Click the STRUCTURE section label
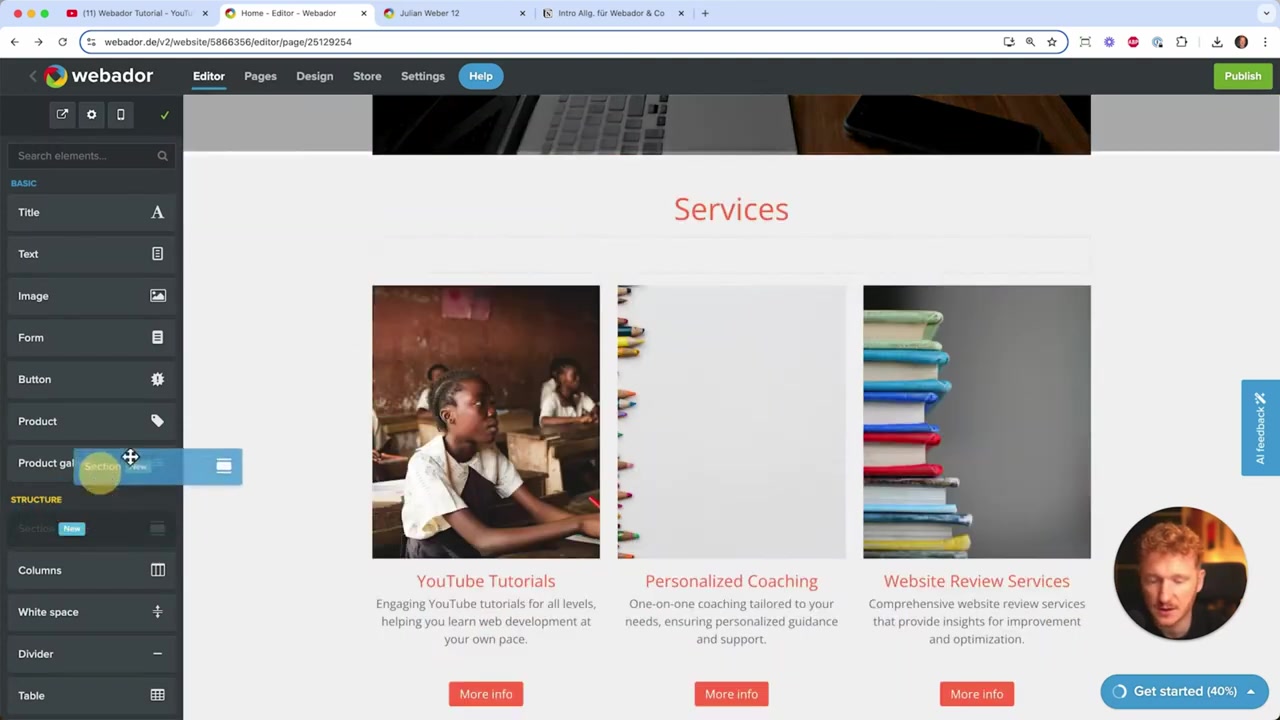The width and height of the screenshot is (1280, 720). pyautogui.click(x=36, y=499)
